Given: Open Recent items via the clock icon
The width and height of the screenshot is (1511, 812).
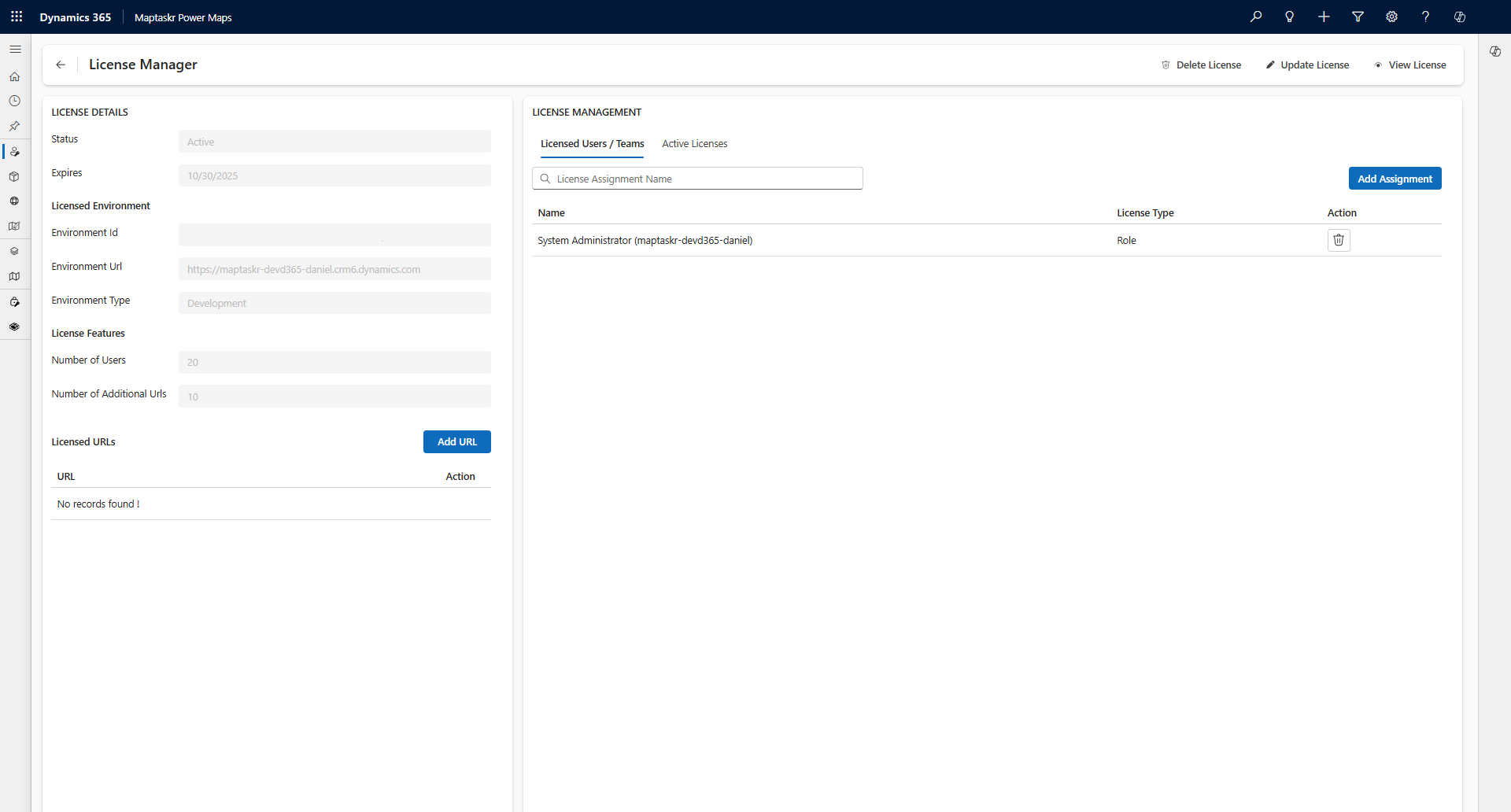Looking at the screenshot, I should [14, 101].
